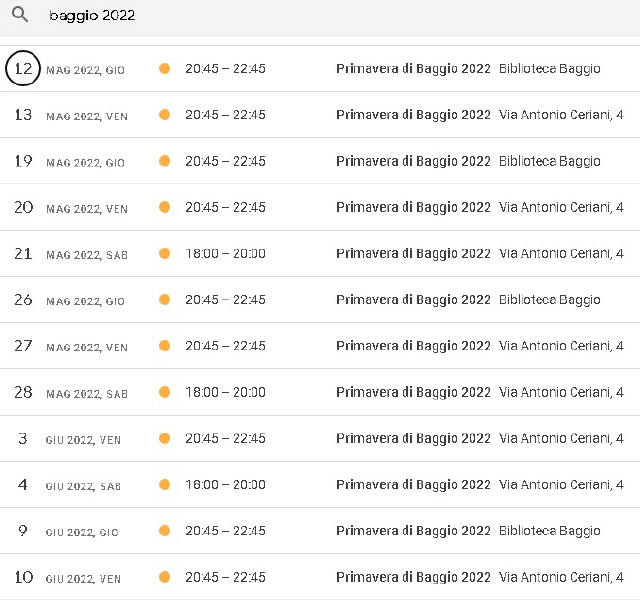
Task: Open the Primavera di Baggio event on 4 GIU
Action: pyautogui.click(x=413, y=485)
